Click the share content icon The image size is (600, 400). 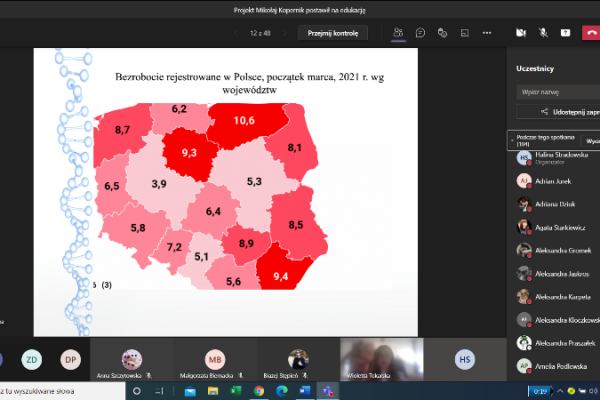566,32
